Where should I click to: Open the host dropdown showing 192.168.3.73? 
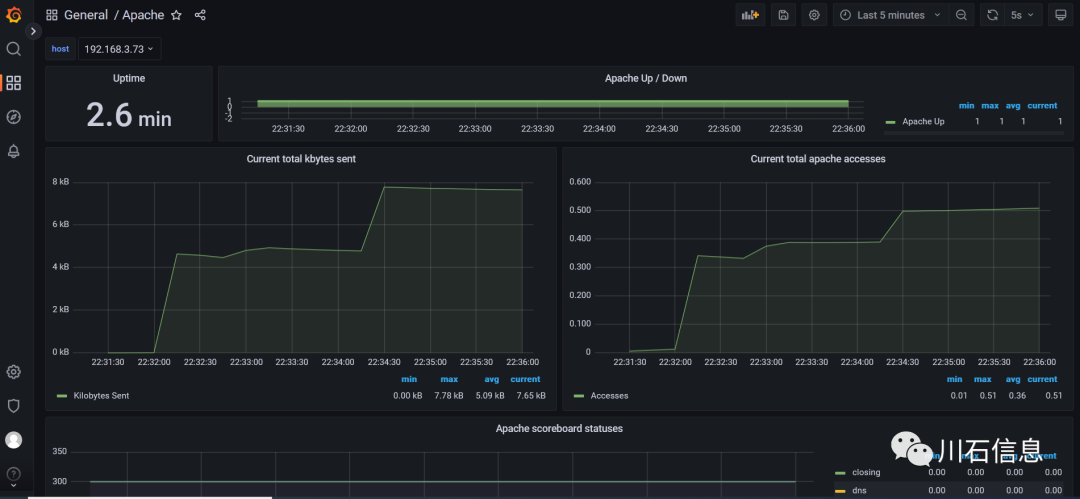[x=119, y=49]
